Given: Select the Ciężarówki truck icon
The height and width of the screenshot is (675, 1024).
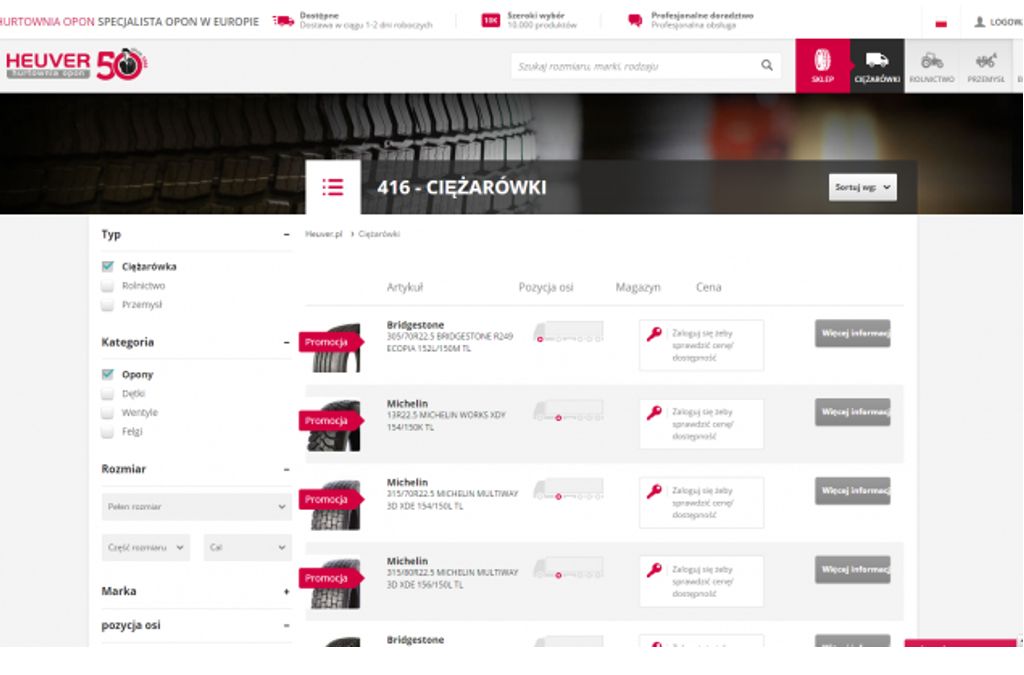Looking at the screenshot, I should tap(877, 65).
